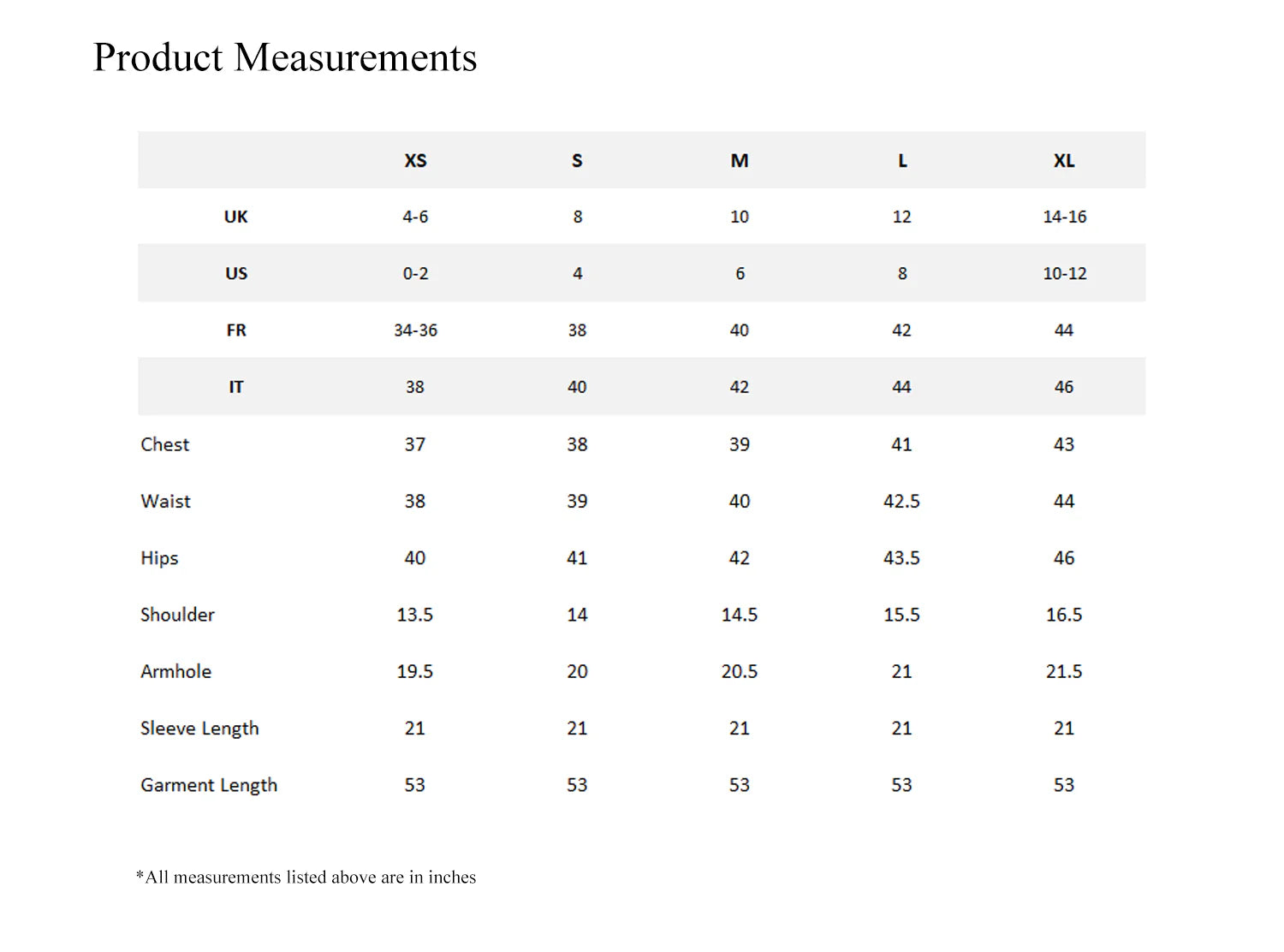This screenshot has height=952, width=1284.
Task: Select the Sleeve Length row label
Action: [199, 729]
